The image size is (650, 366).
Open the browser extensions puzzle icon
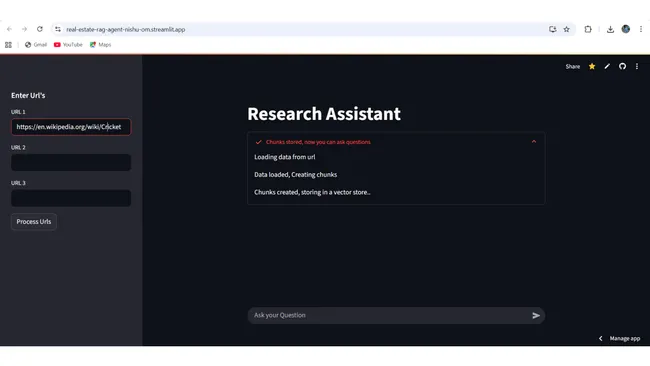(588, 29)
